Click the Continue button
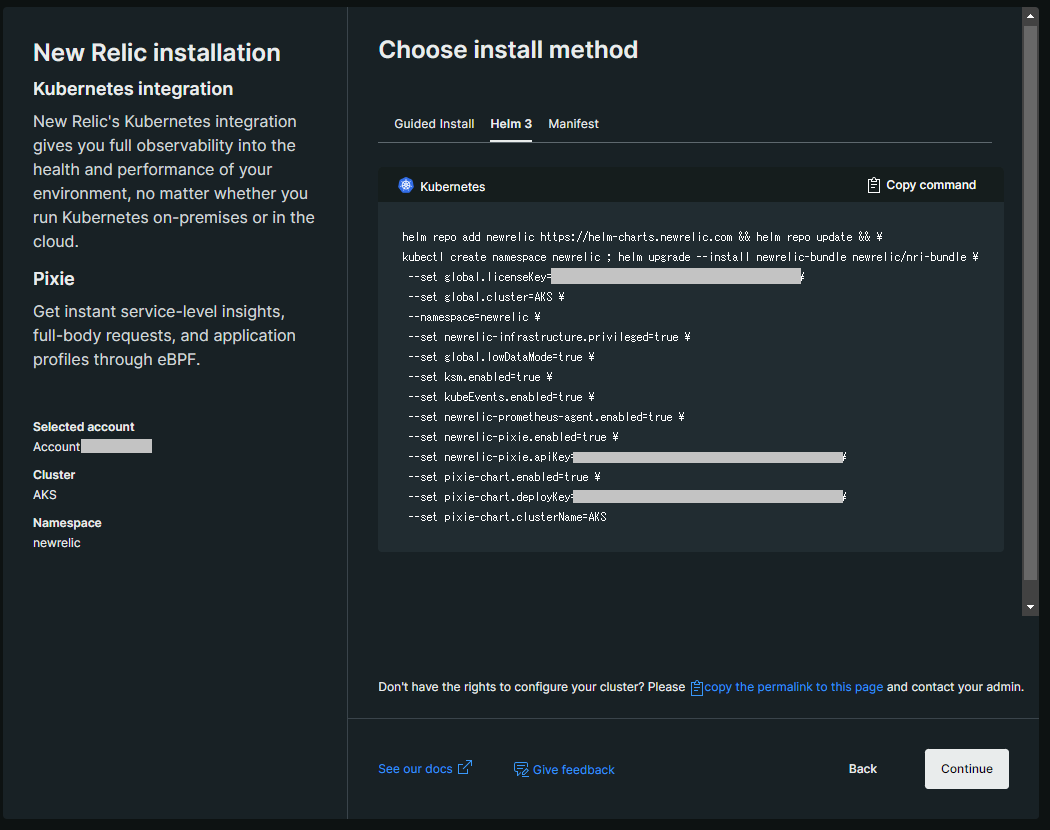 (966, 769)
